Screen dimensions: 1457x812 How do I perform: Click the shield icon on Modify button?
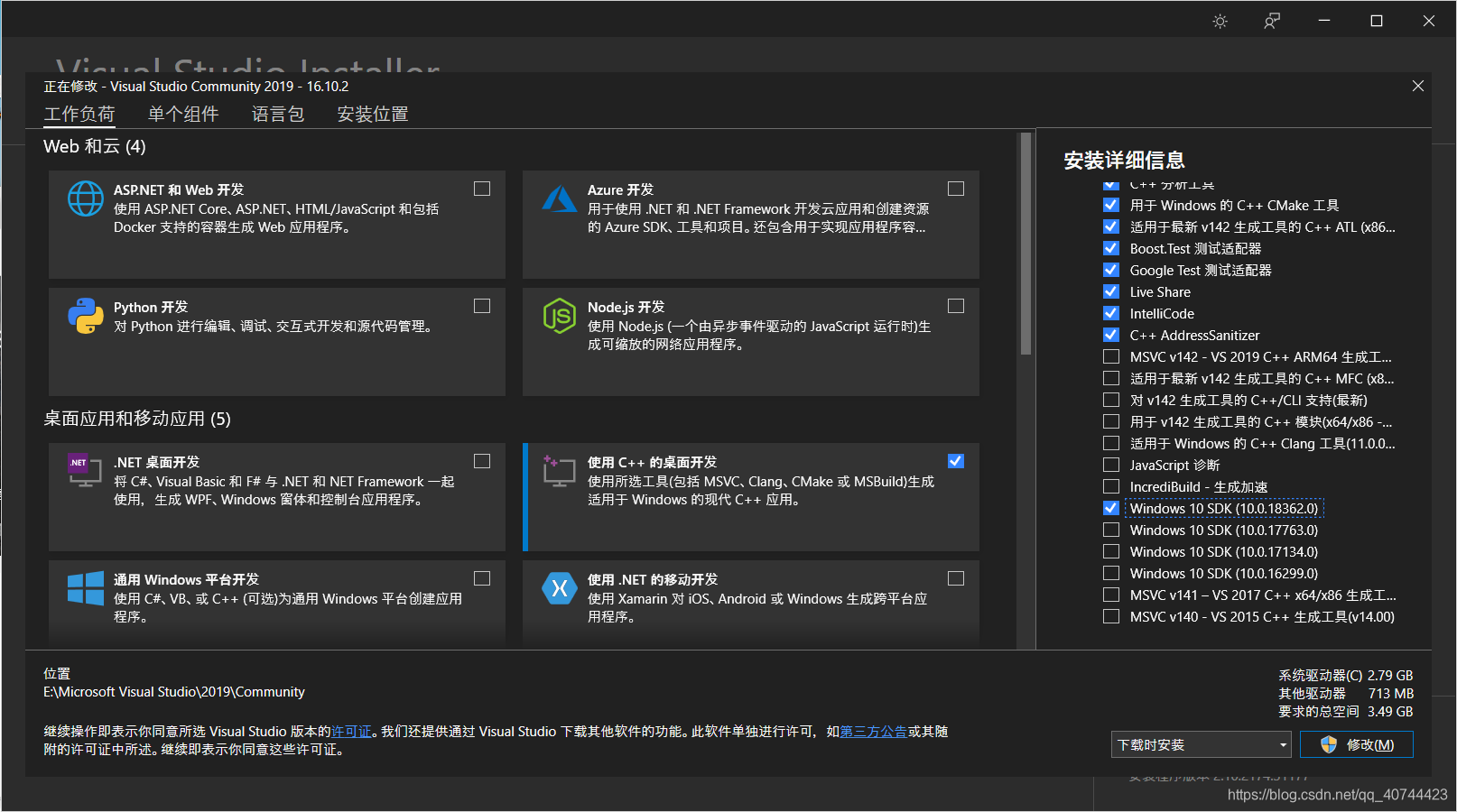click(1329, 744)
